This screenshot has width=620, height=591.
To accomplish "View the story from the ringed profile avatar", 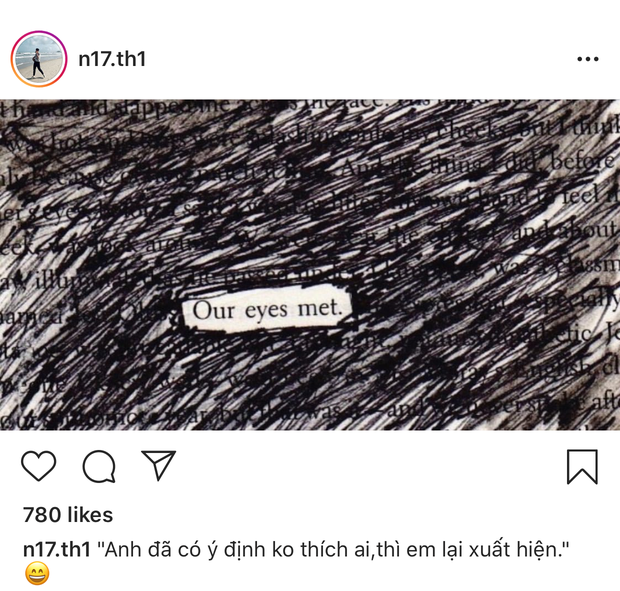I will click(39, 59).
